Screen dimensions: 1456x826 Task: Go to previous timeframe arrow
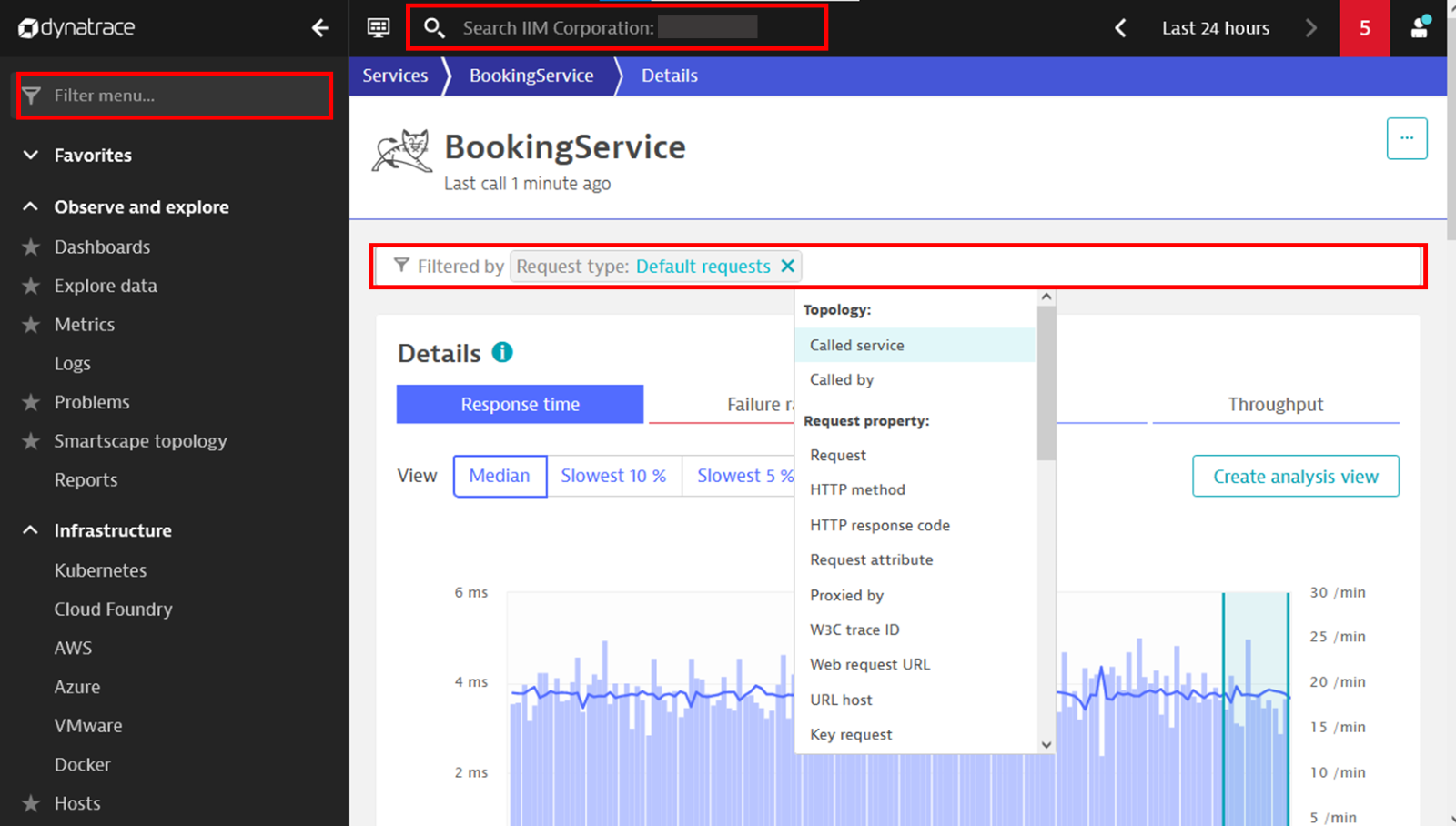[x=1121, y=28]
